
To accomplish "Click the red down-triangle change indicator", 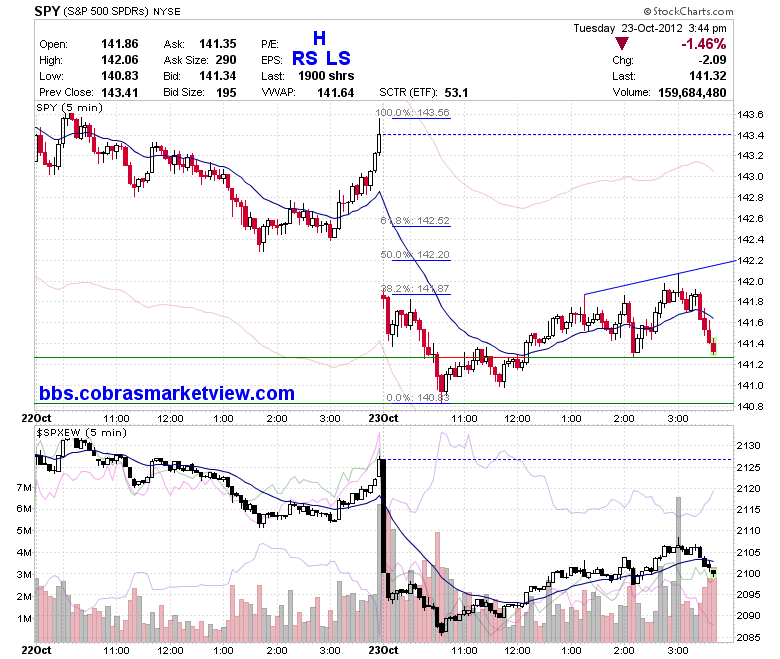I will click(622, 43).
